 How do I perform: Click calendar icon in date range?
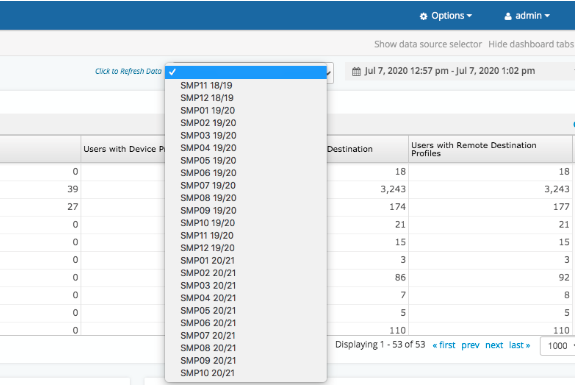[356, 71]
